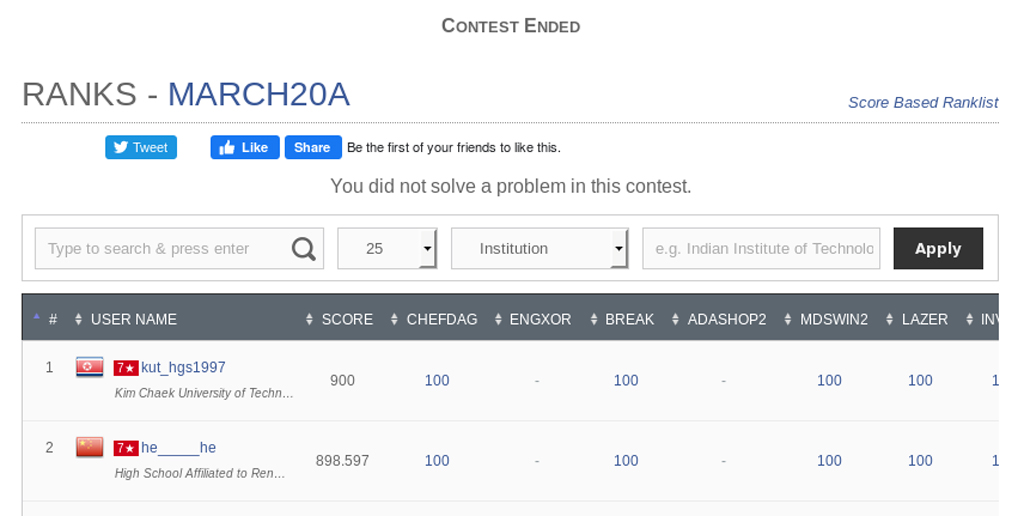Sort ranklist by CHEFDAG column header
Screen dimensions: 1024x516
441,320
